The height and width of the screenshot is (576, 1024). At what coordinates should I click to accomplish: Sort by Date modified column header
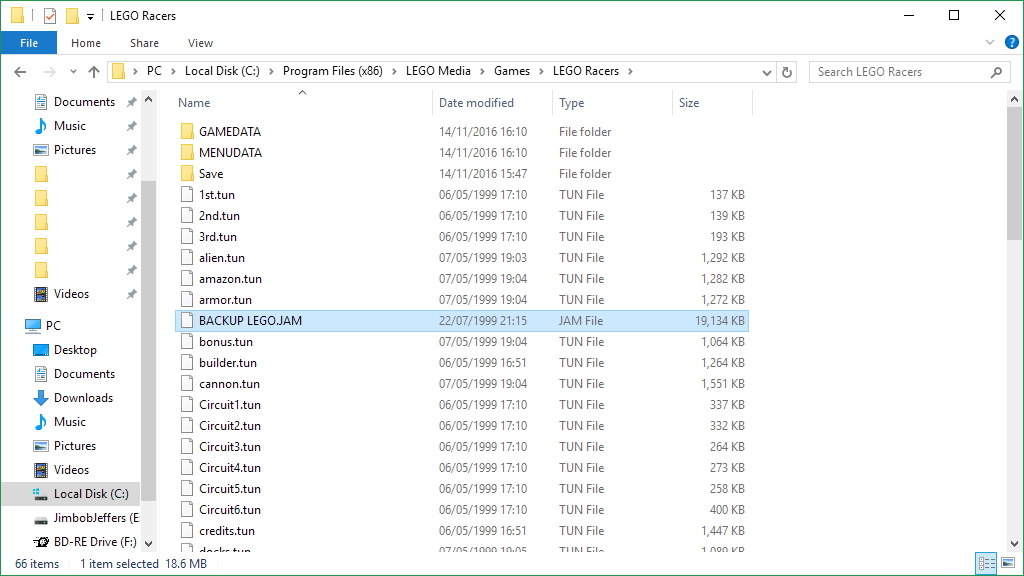point(492,103)
